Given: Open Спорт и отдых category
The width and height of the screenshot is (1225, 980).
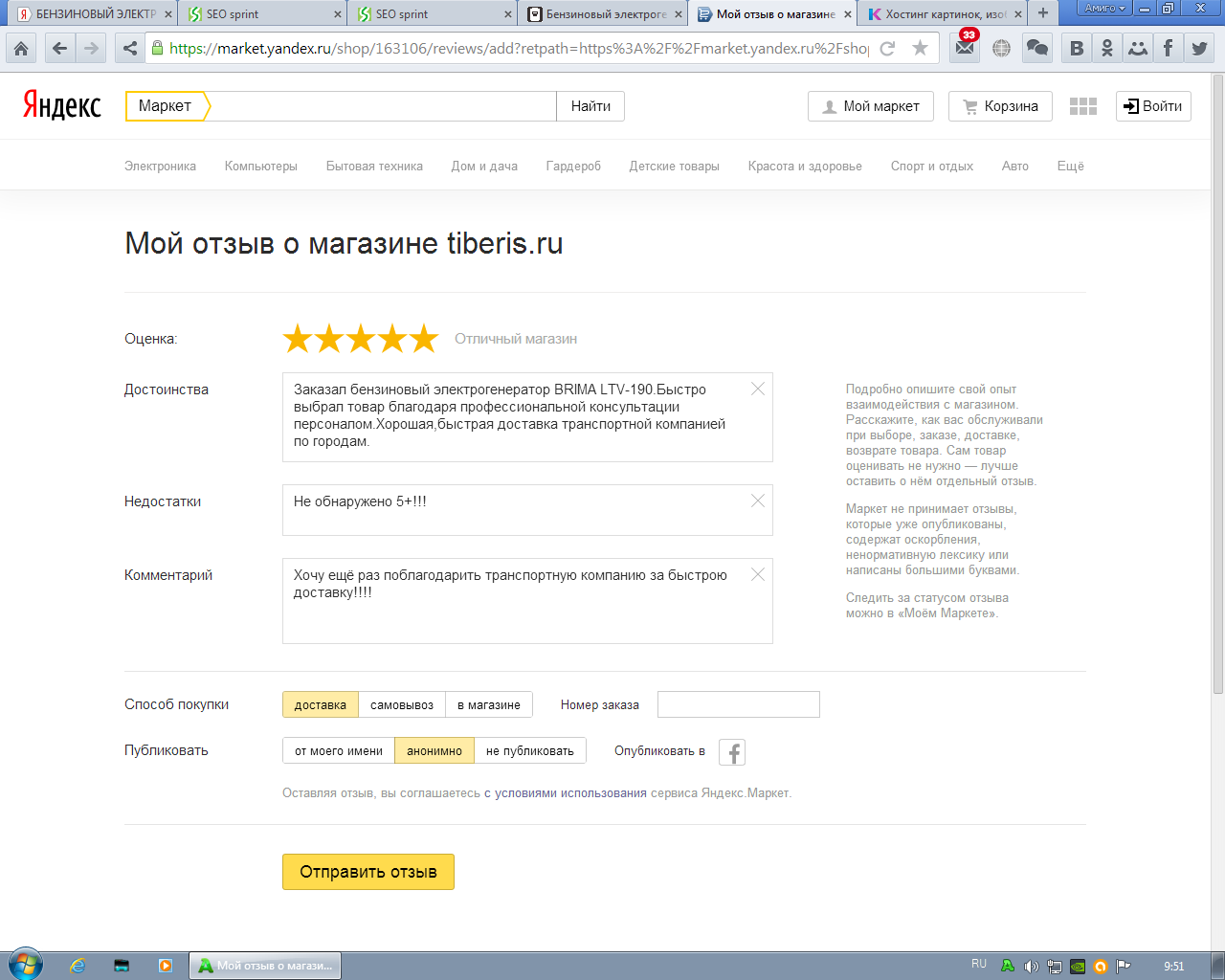Looking at the screenshot, I should (x=932, y=166).
